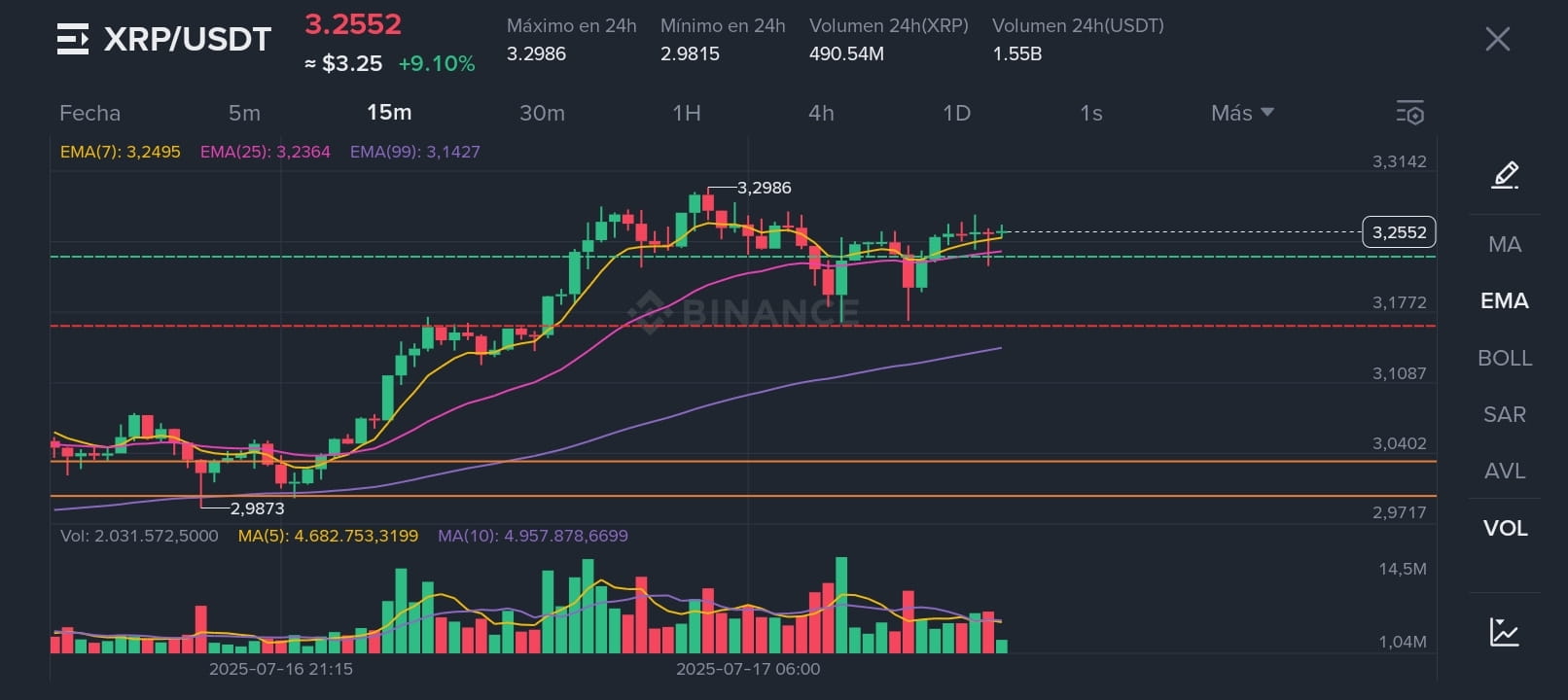Toggle the BOLL indicator
This screenshot has width=1568, height=700.
click(1505, 358)
